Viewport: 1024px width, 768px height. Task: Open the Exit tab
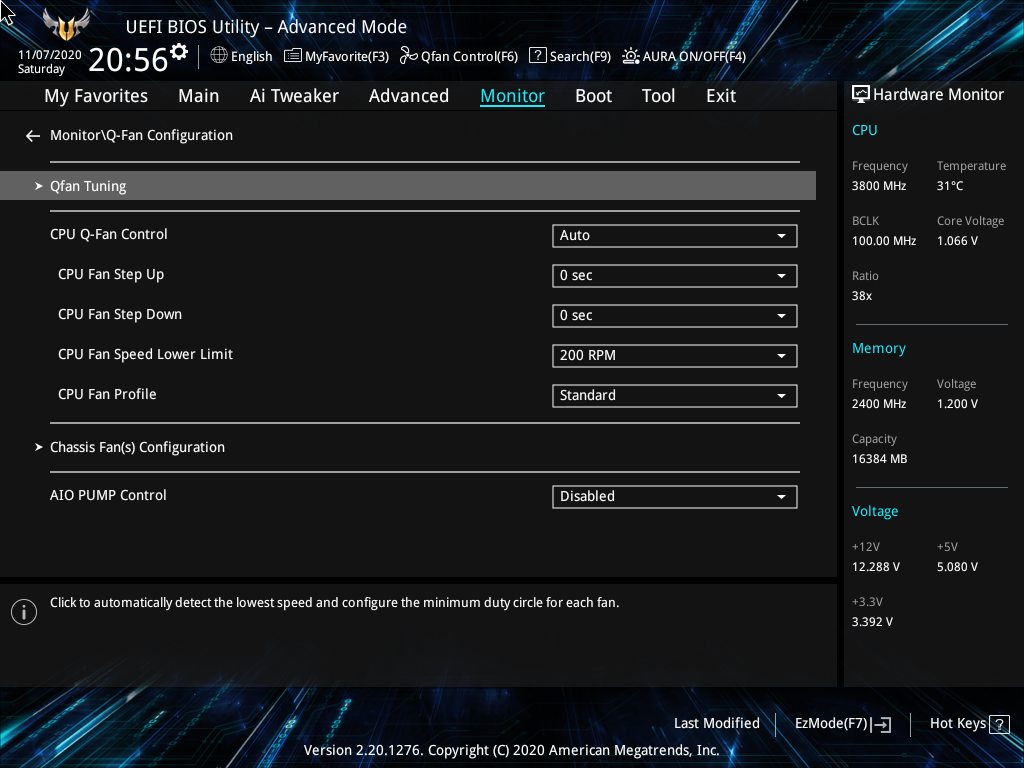pyautogui.click(x=721, y=96)
